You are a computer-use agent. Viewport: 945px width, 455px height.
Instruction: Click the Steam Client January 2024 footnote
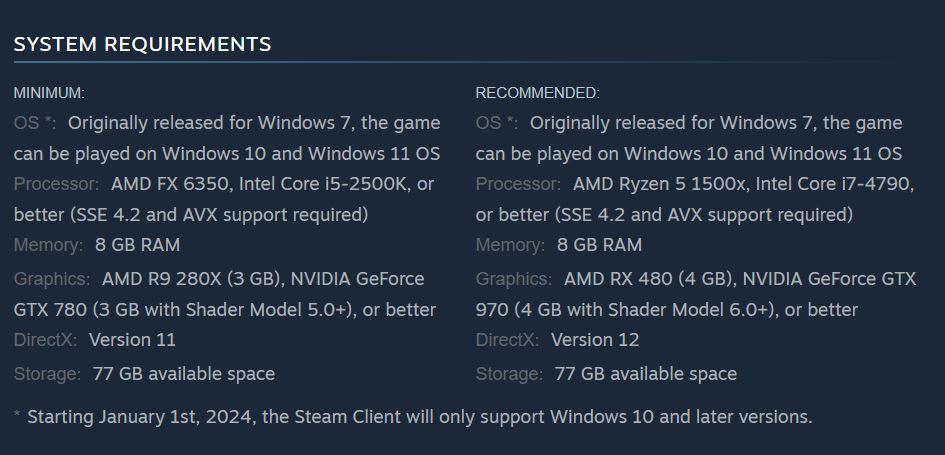pos(419,416)
